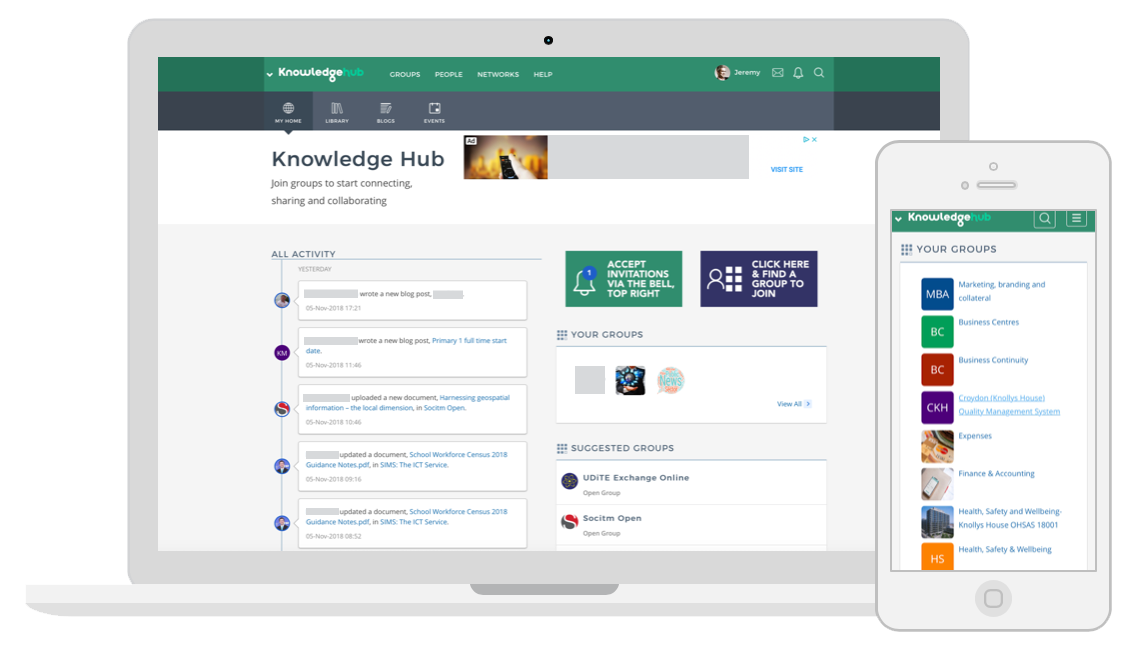
Task: Open the Networks menu item
Action: 498,74
